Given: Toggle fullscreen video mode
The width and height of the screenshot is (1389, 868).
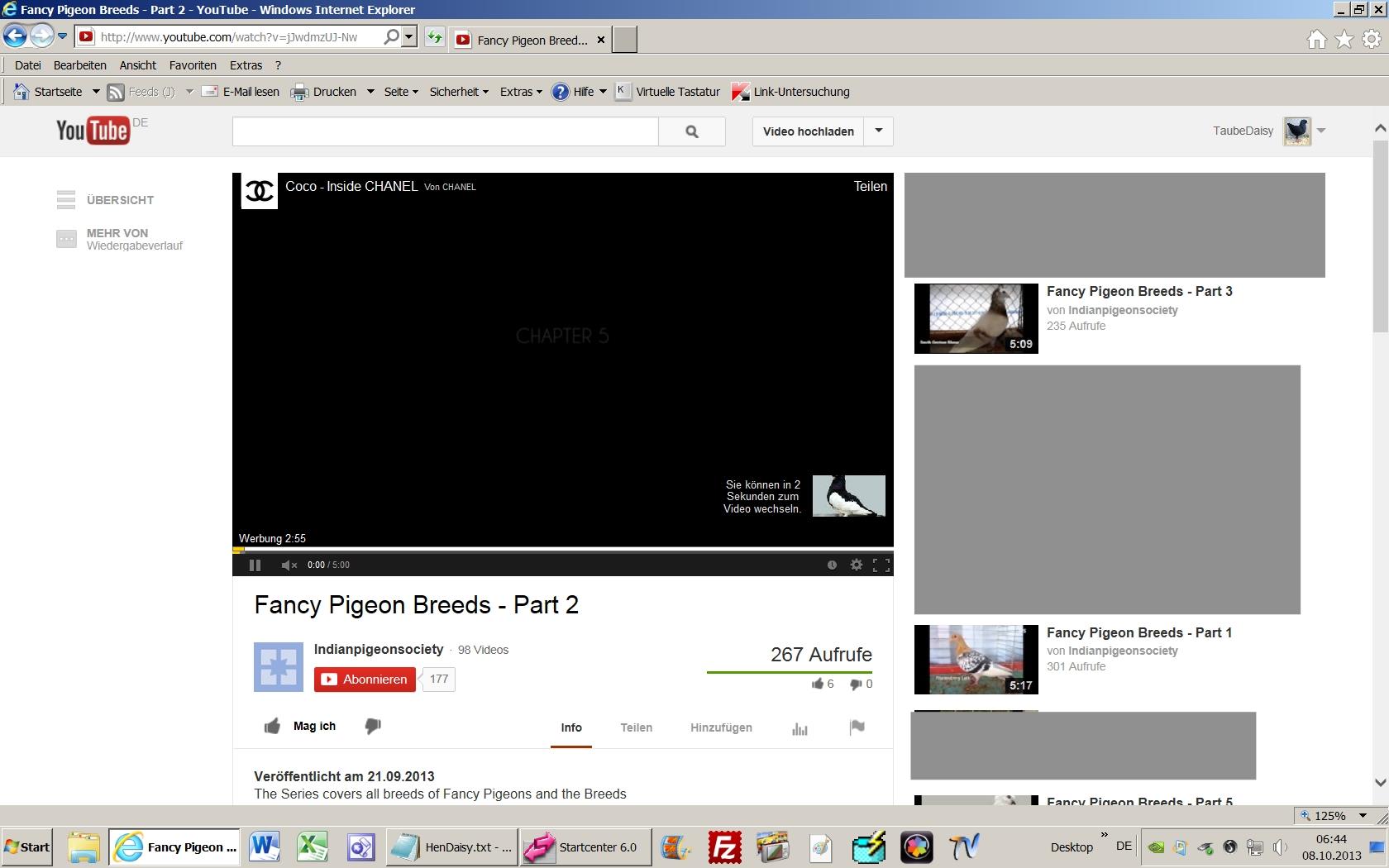Looking at the screenshot, I should point(881,565).
